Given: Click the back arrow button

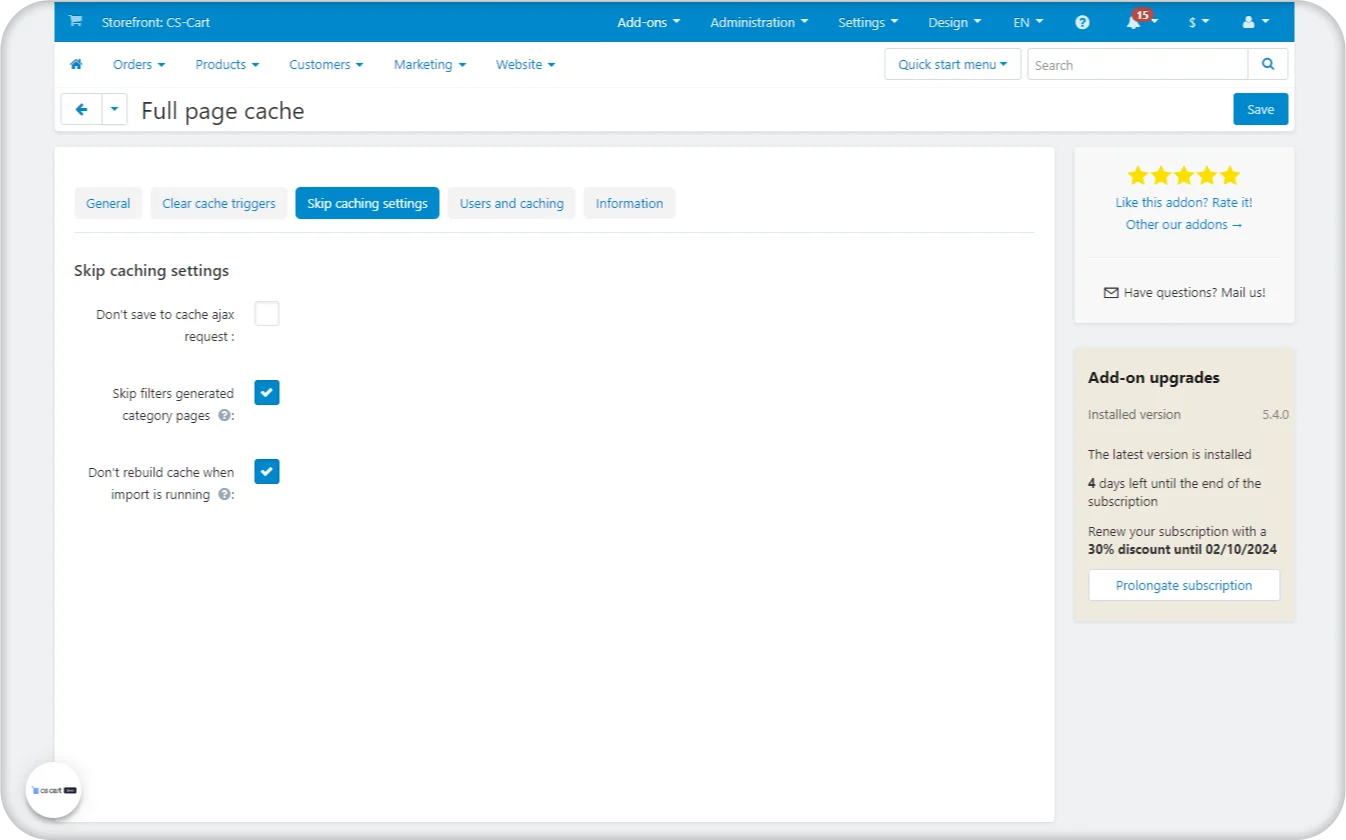Looking at the screenshot, I should 82,109.
